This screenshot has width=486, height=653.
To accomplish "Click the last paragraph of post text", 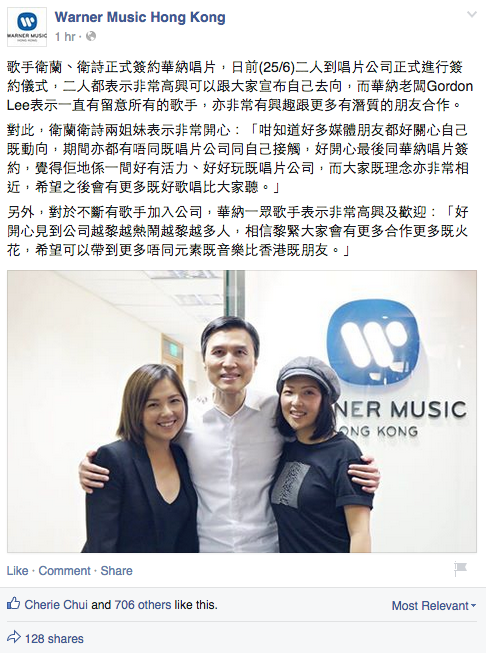I will (238, 231).
